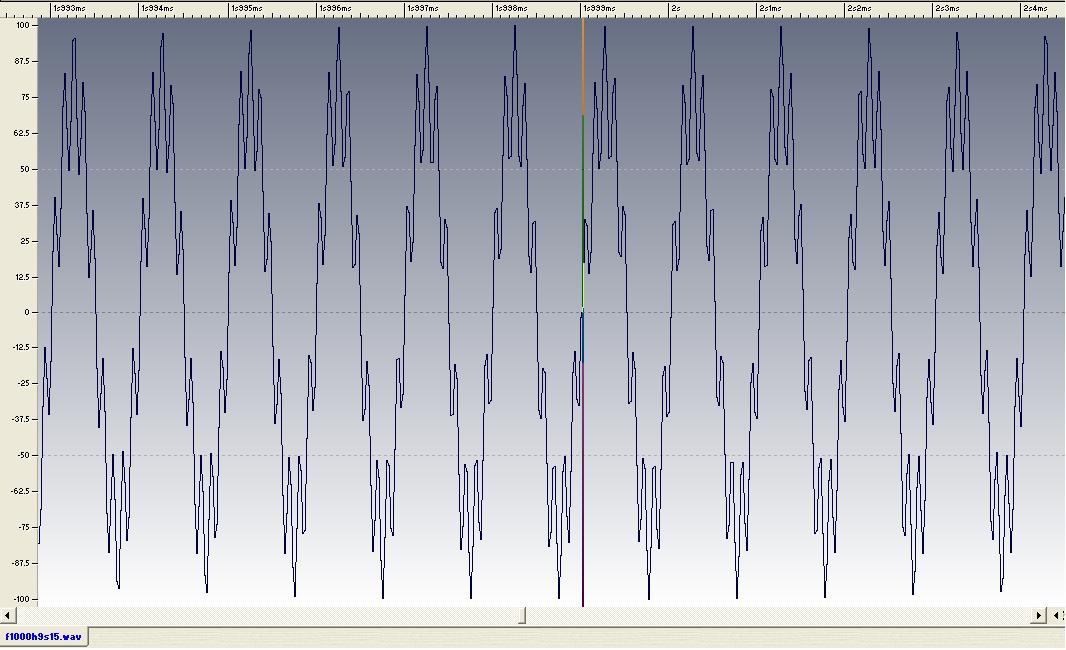Click the 2s2ms mark on time ruler
The image size is (1066, 650).
coord(859,8)
